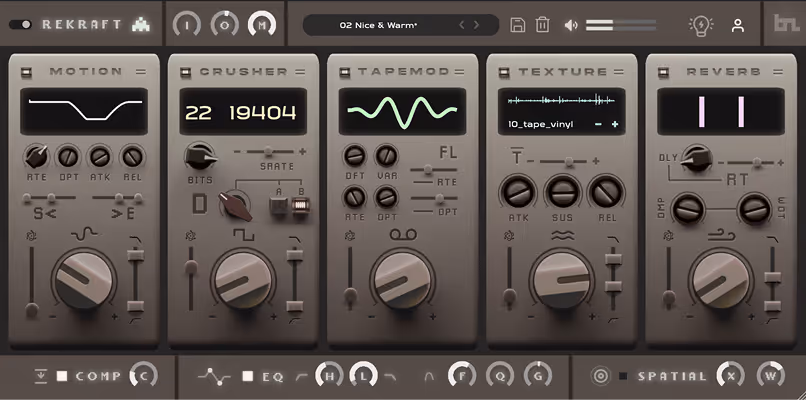
Task: Select Crusher mode B button
Action: tap(301, 206)
